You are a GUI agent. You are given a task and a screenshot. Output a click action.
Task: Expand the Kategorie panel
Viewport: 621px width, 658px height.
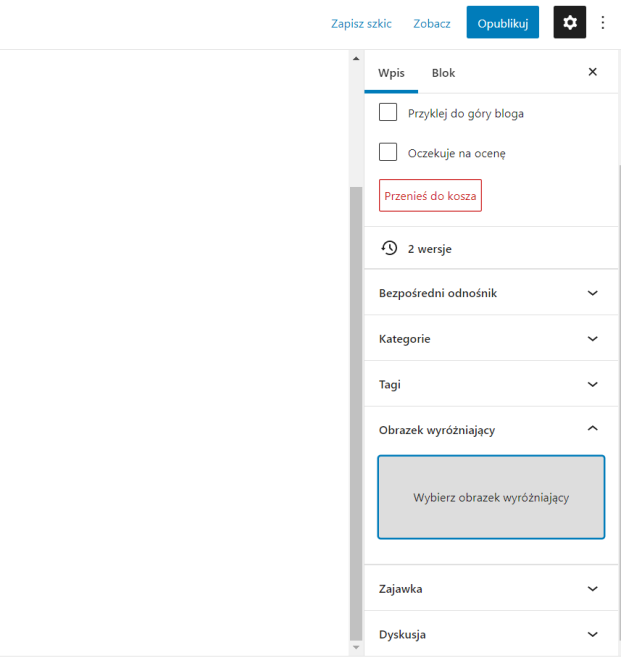(x=491, y=339)
